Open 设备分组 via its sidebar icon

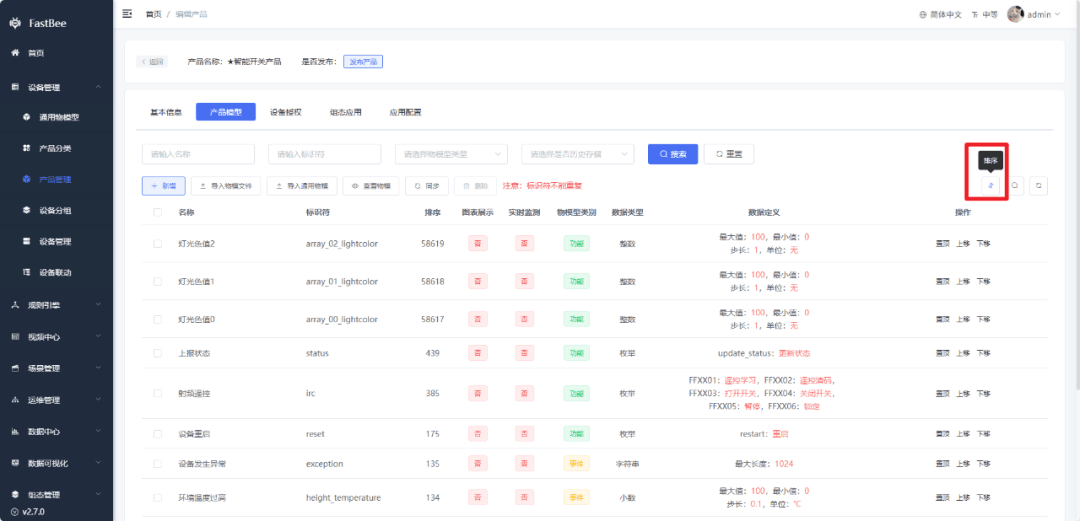coord(27,210)
